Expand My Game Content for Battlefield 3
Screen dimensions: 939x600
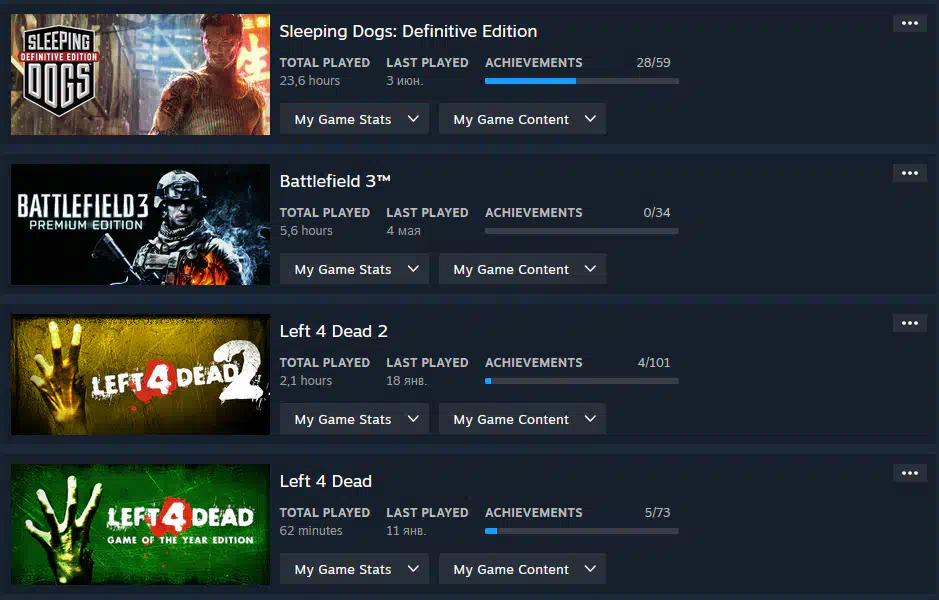pyautogui.click(x=522, y=269)
